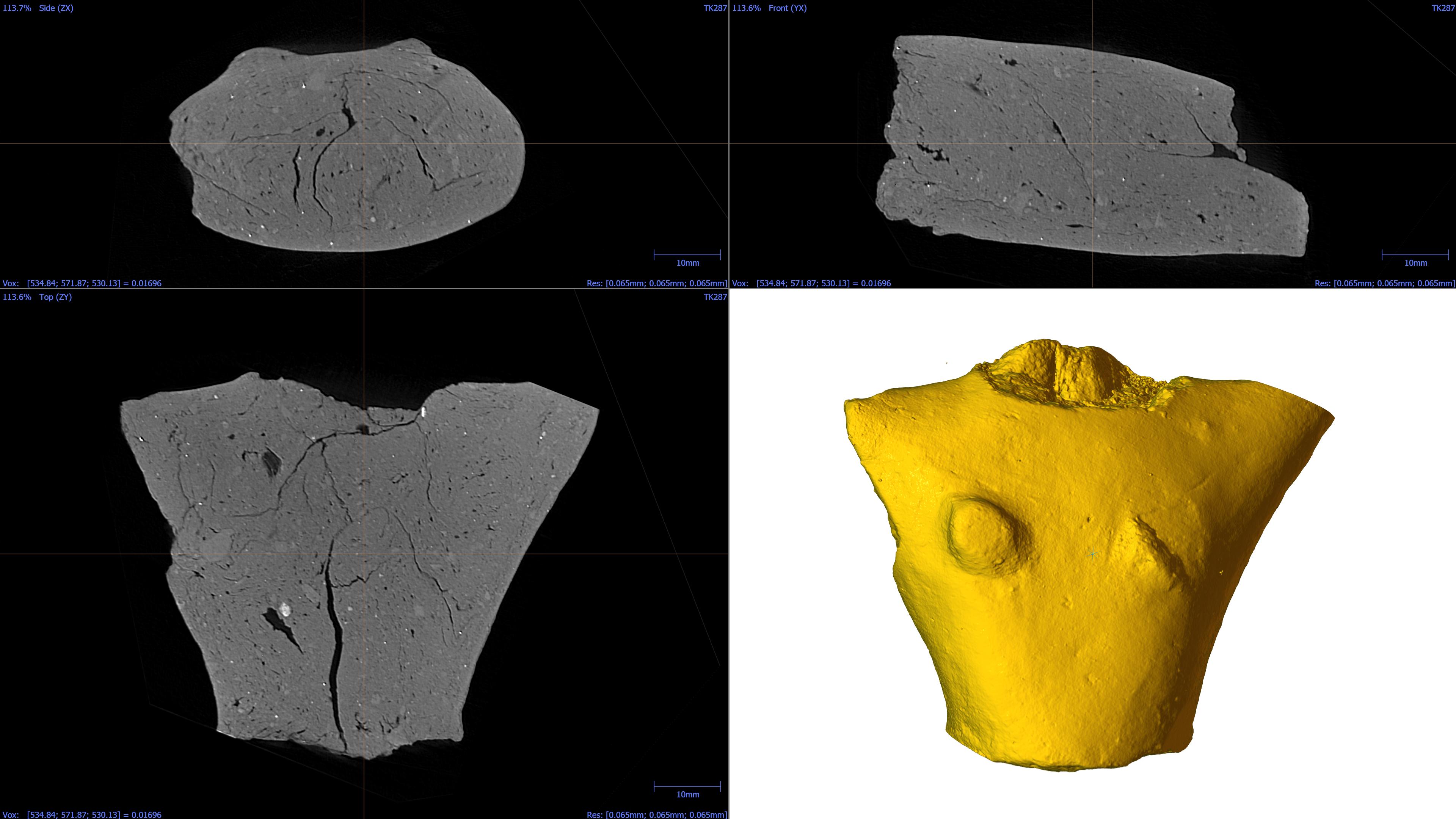Click the Res resolution readout in Top view
Viewport: 1456px width, 819px height.
657,814
